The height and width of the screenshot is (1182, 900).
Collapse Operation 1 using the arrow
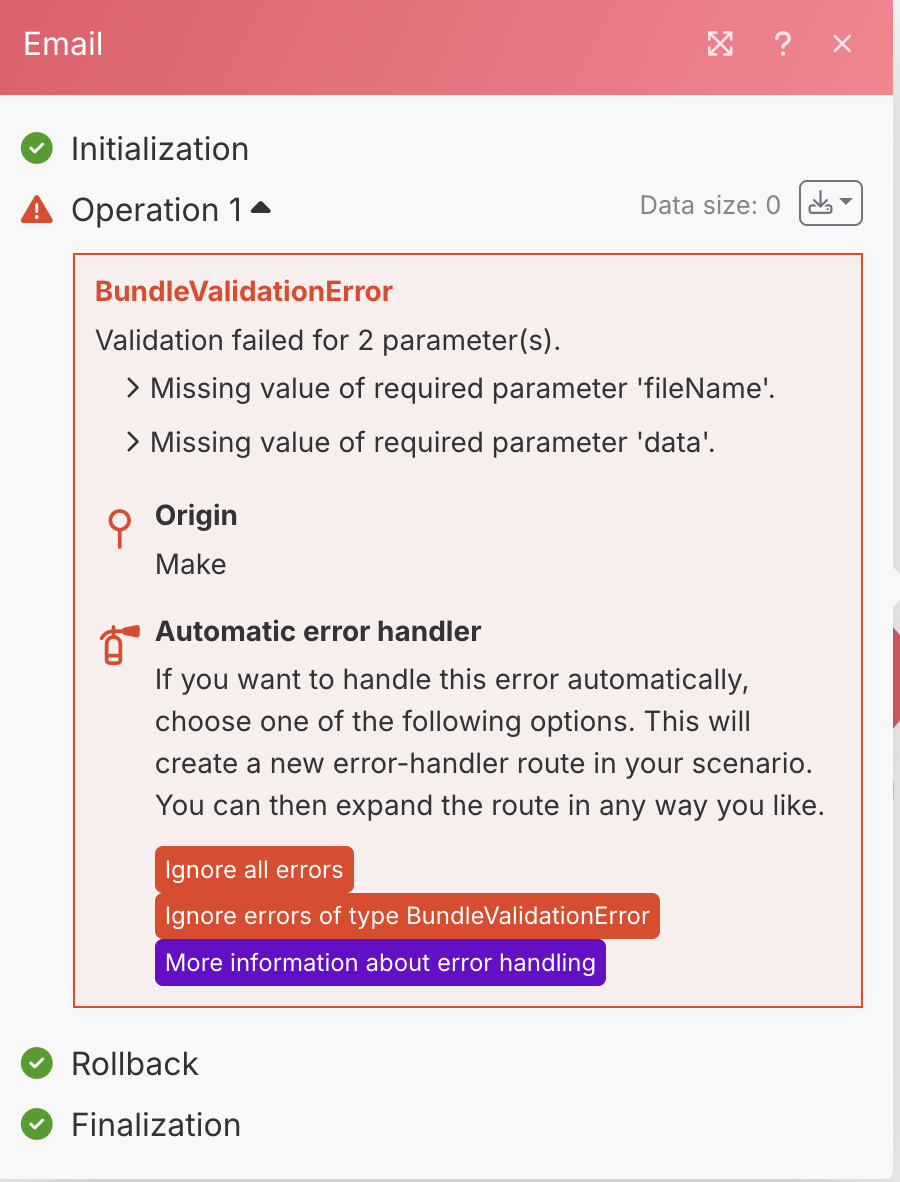[x=261, y=207]
